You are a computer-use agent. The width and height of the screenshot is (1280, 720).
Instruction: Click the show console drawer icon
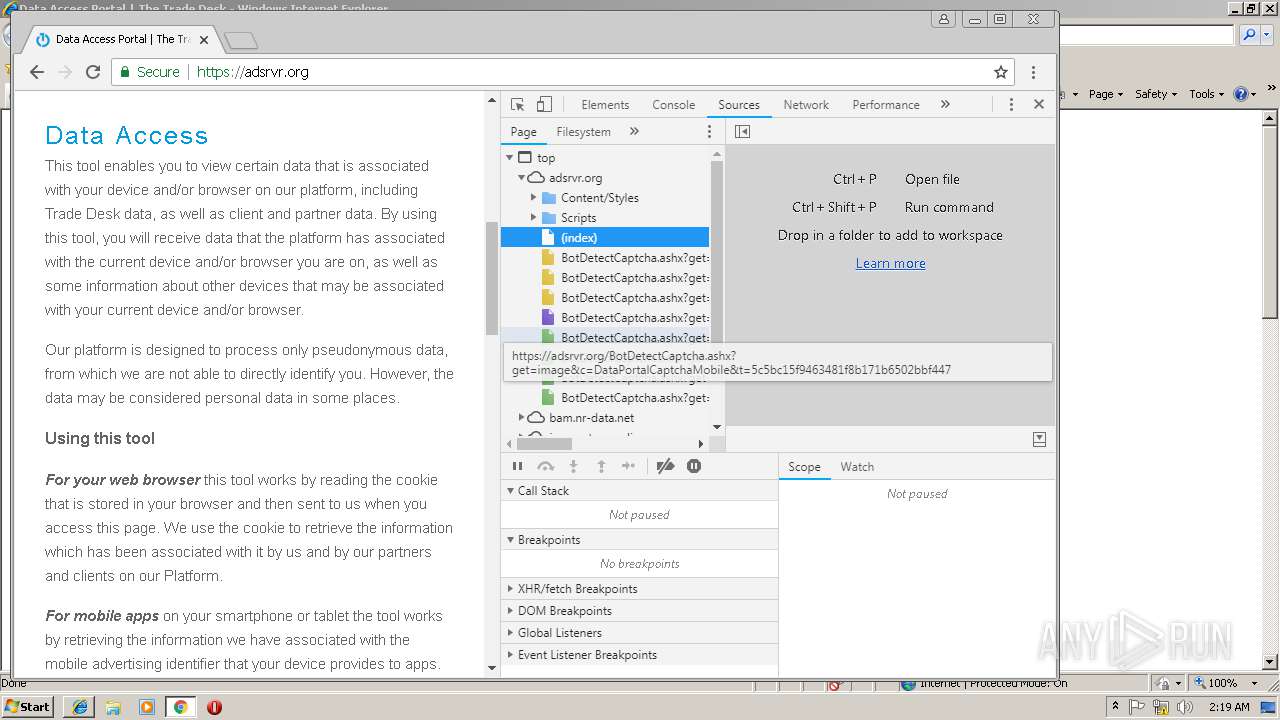(x=1039, y=439)
